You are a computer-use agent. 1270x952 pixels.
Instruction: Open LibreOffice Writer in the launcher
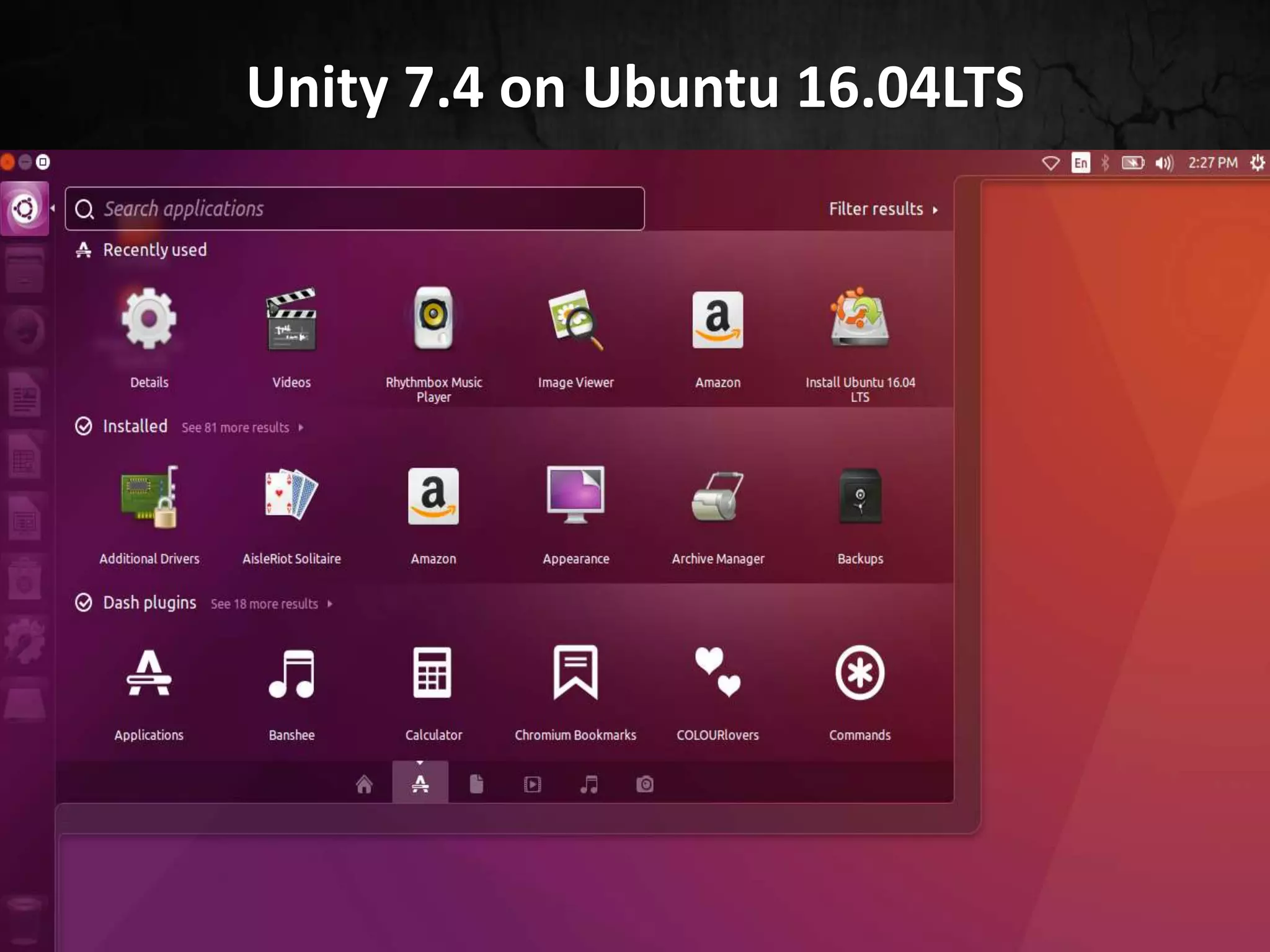(24, 394)
